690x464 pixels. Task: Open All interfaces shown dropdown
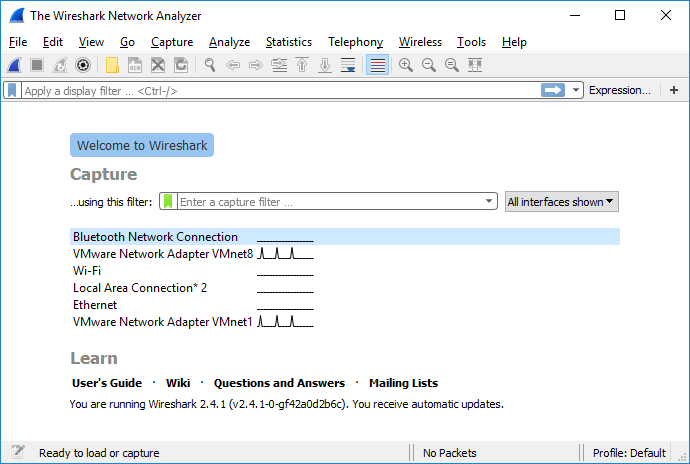[x=562, y=202]
